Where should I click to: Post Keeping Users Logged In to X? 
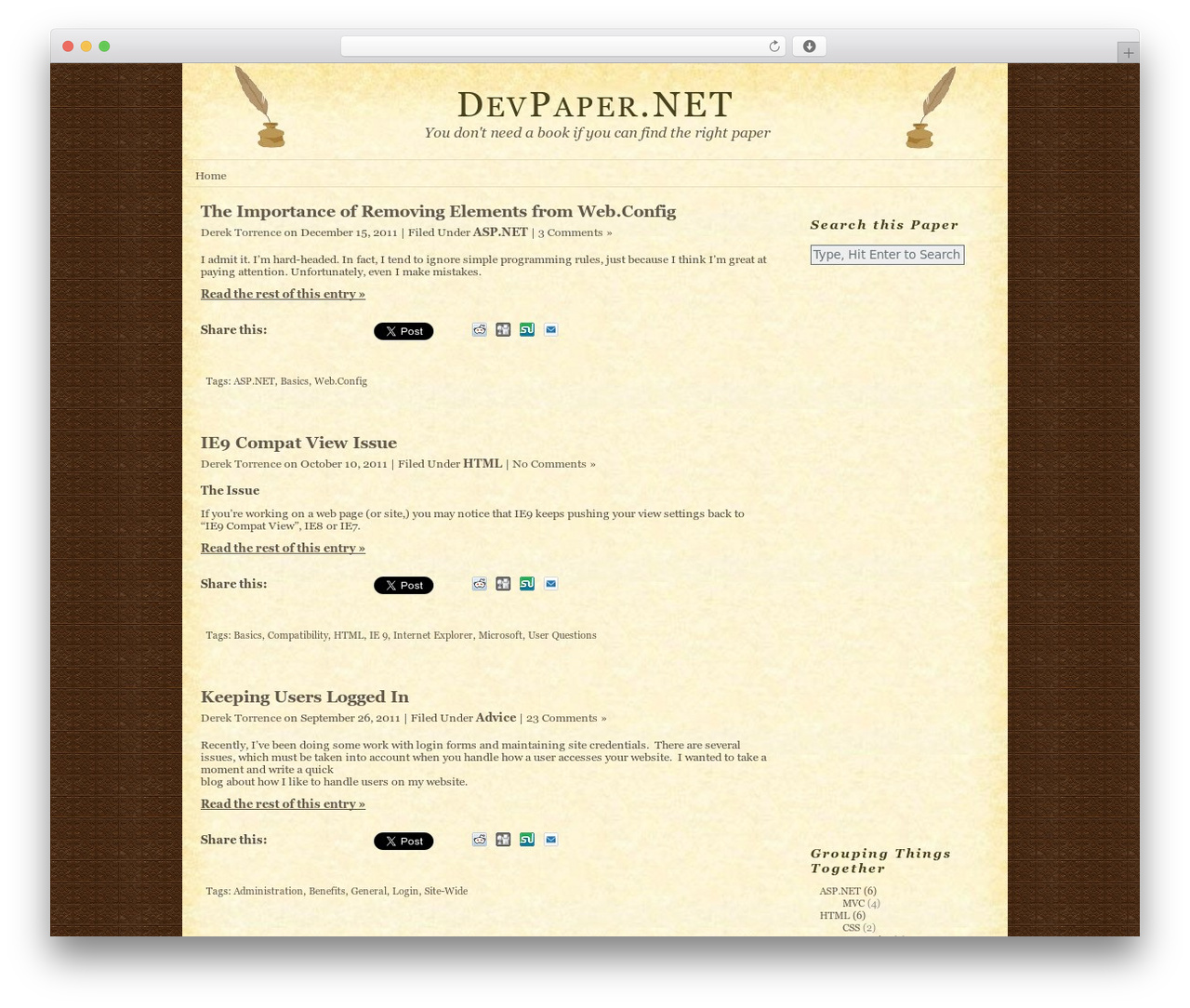pos(403,841)
